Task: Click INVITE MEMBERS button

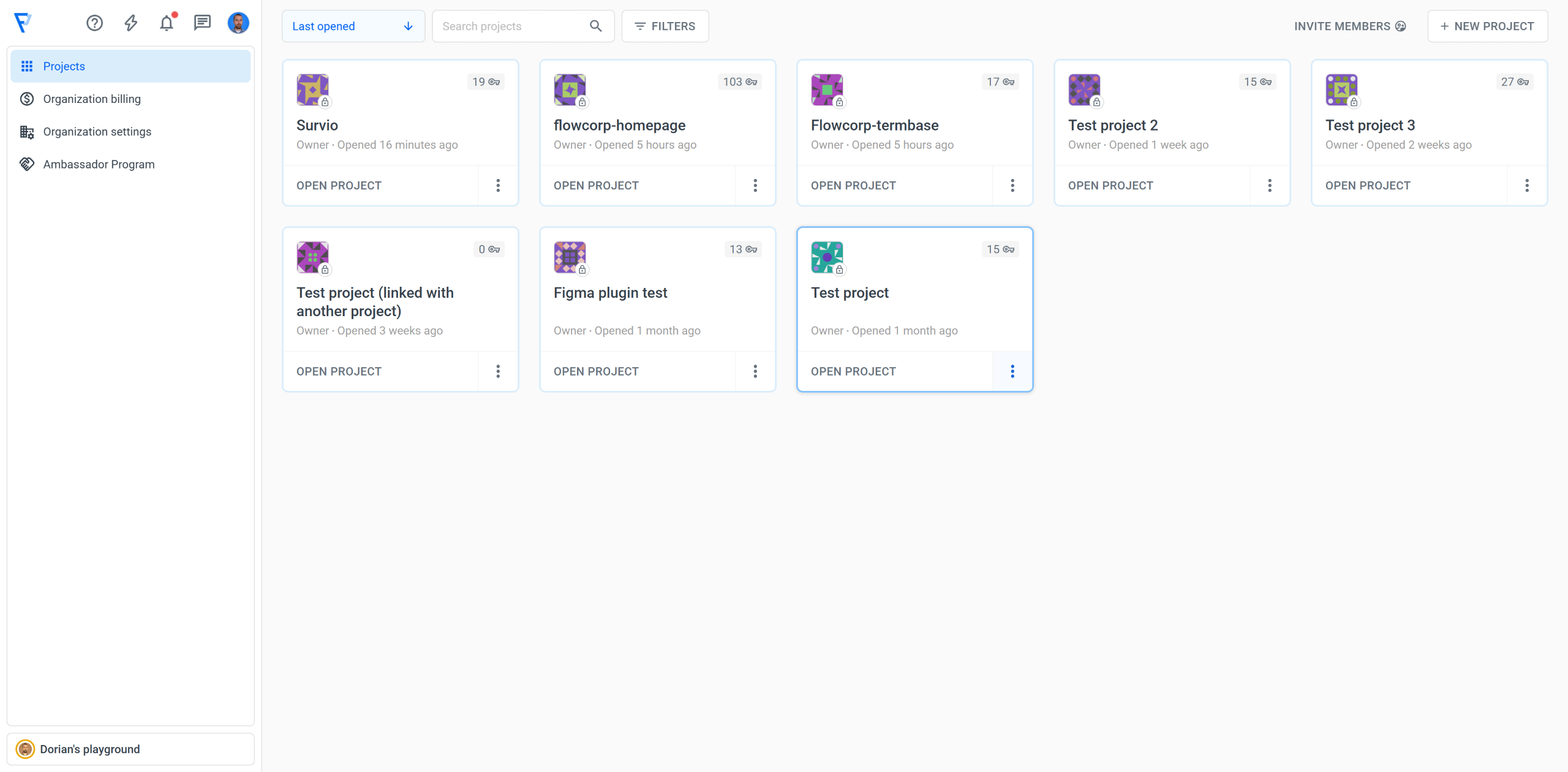Action: point(1349,26)
